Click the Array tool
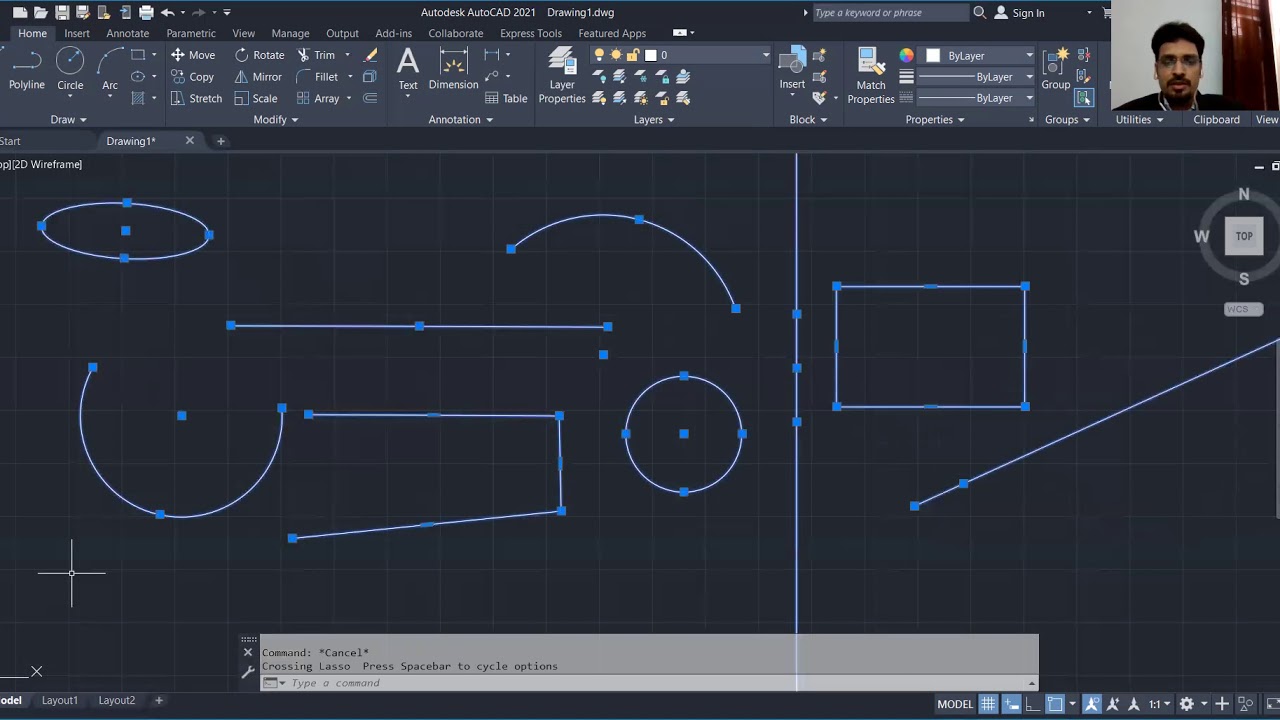Viewport: 1280px width, 720px height. pyautogui.click(x=318, y=98)
